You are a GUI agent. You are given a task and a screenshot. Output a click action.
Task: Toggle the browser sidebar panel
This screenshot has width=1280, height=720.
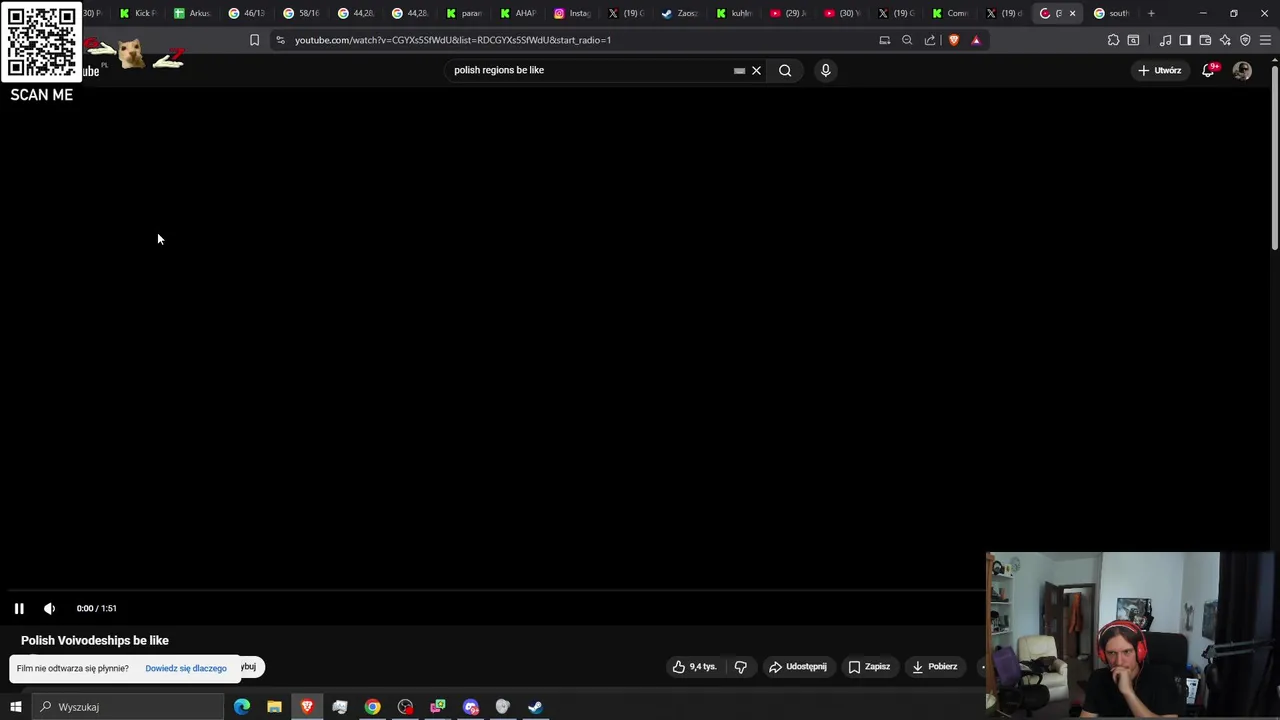click(x=1185, y=40)
